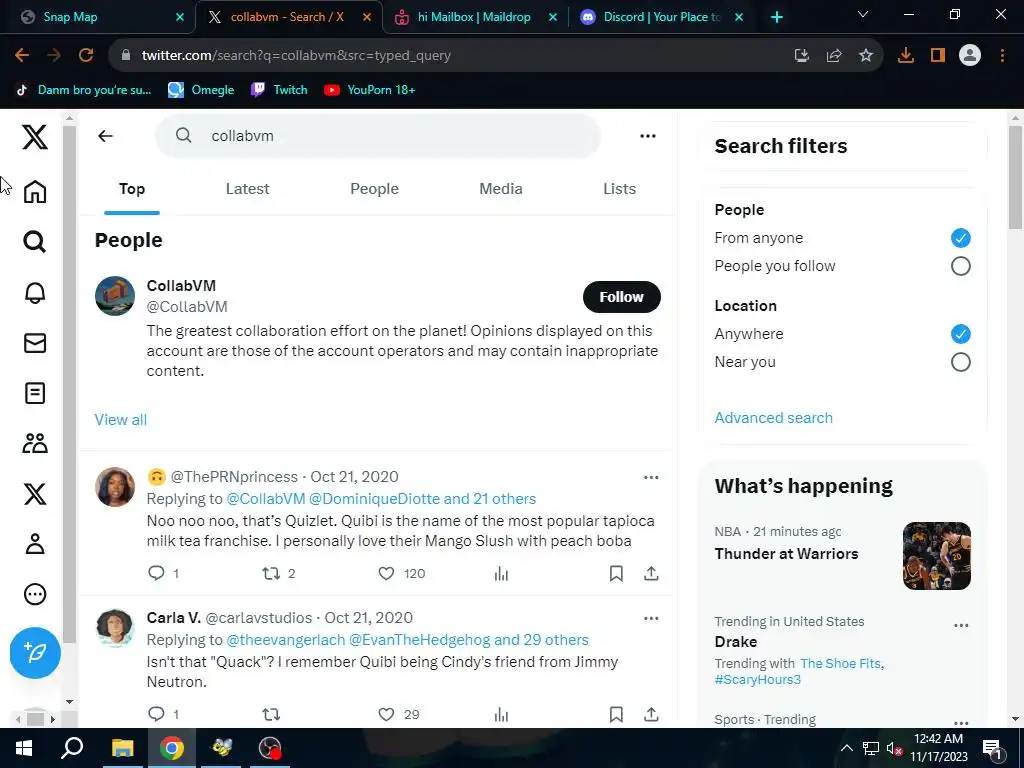This screenshot has width=1024, height=768.
Task: Reply to Carla V. post
Action: click(156, 714)
